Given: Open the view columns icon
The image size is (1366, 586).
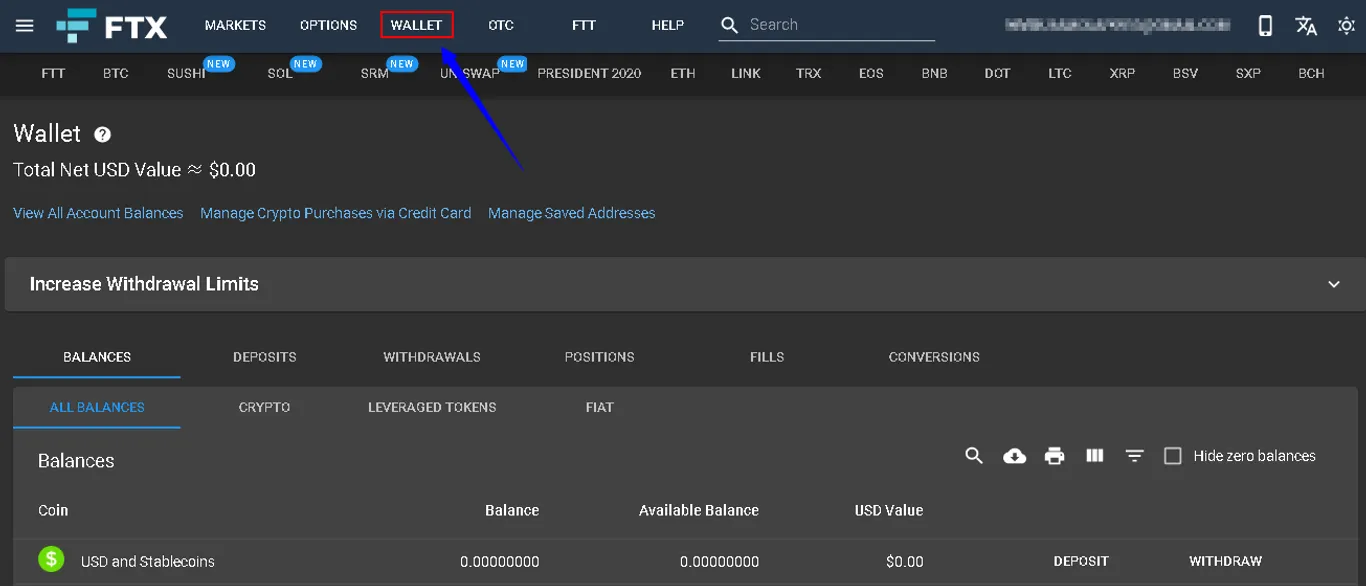Looking at the screenshot, I should [x=1095, y=456].
